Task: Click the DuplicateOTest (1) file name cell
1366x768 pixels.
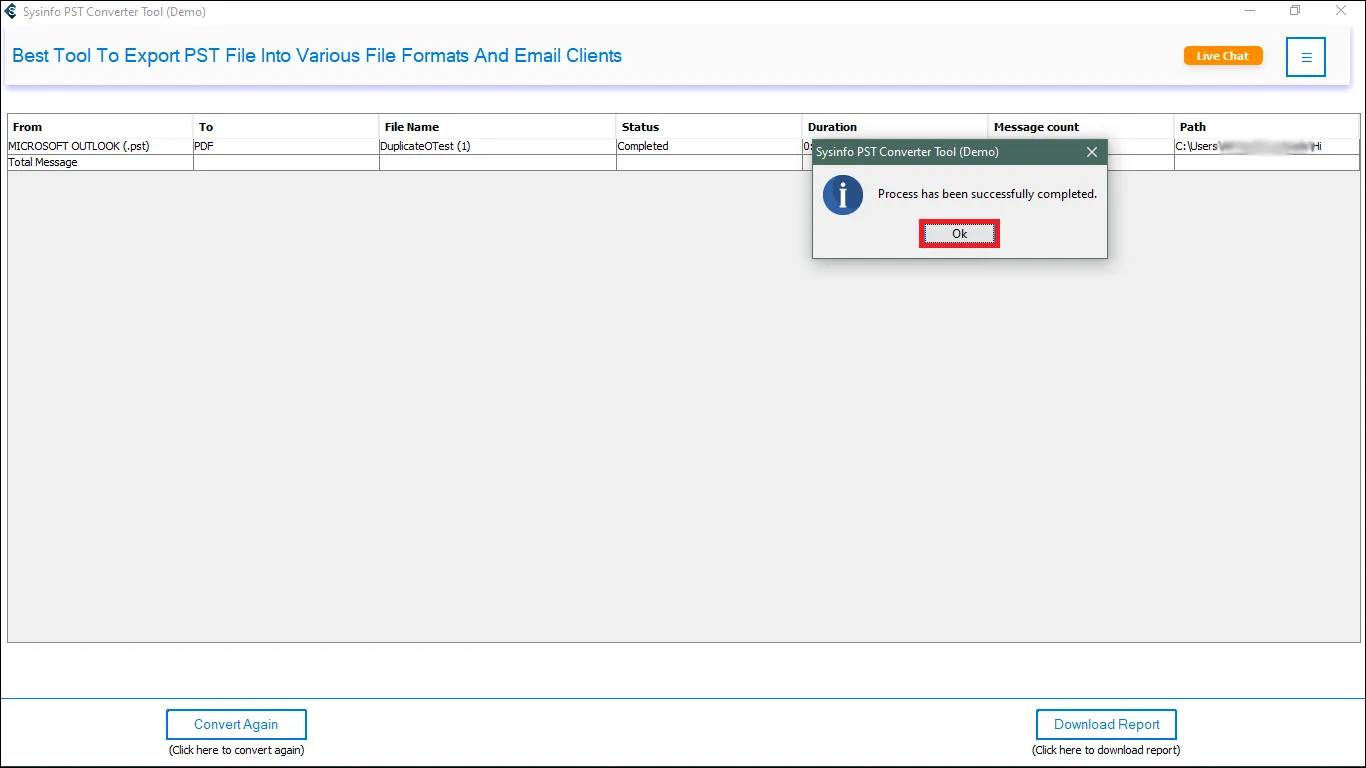Action: pos(497,146)
